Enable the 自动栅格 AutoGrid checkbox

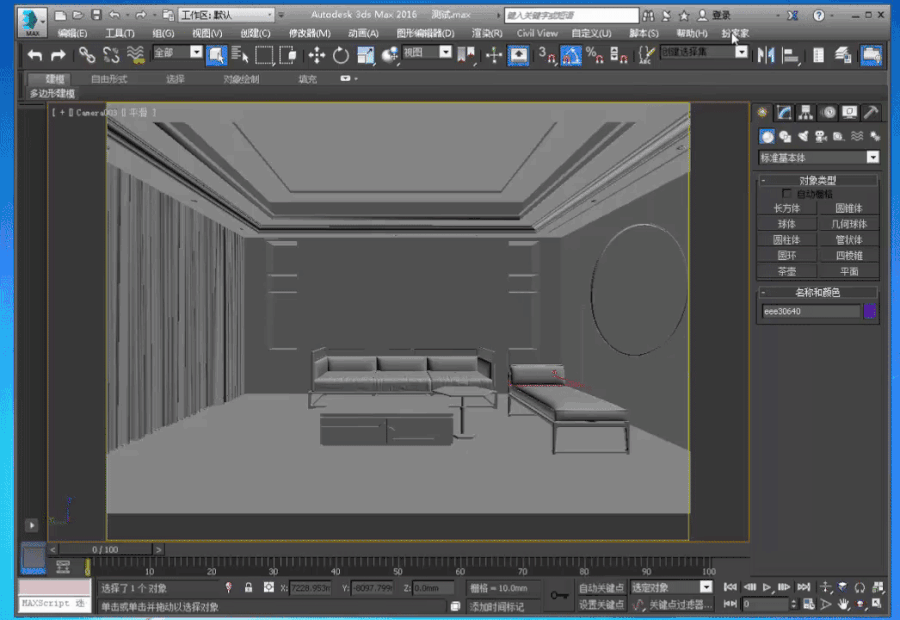(x=787, y=193)
